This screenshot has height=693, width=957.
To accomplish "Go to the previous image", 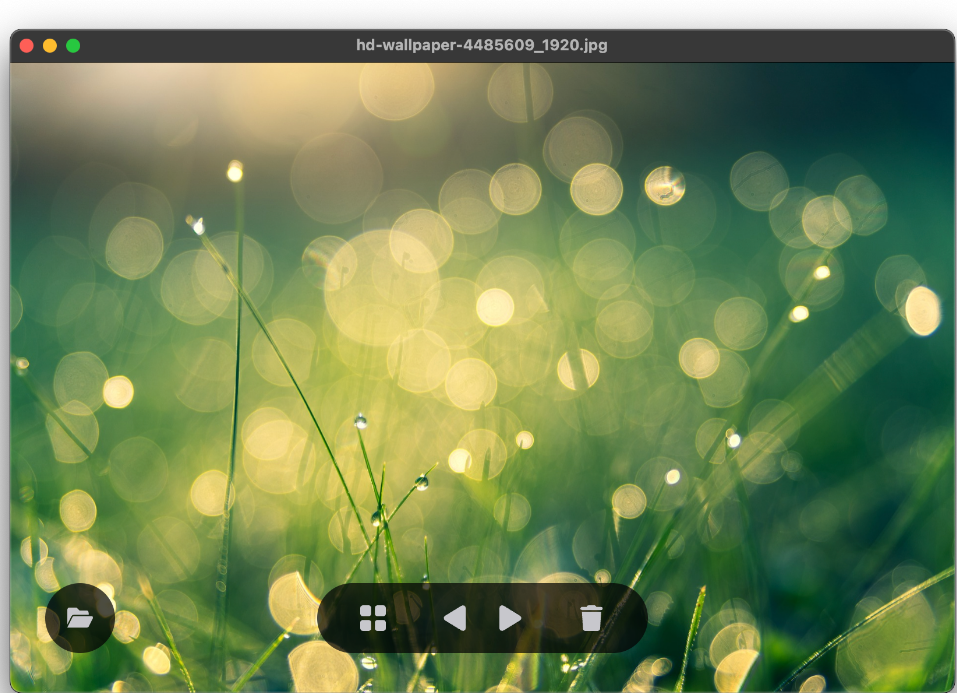I will point(455,618).
